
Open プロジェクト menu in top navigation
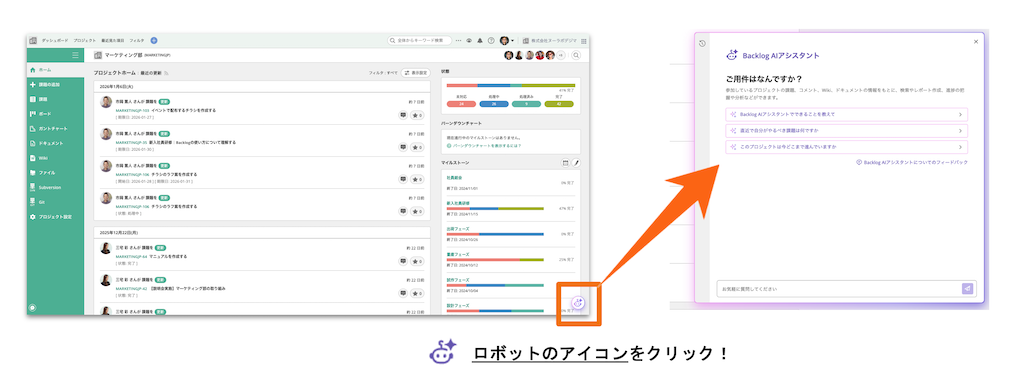coord(85,40)
